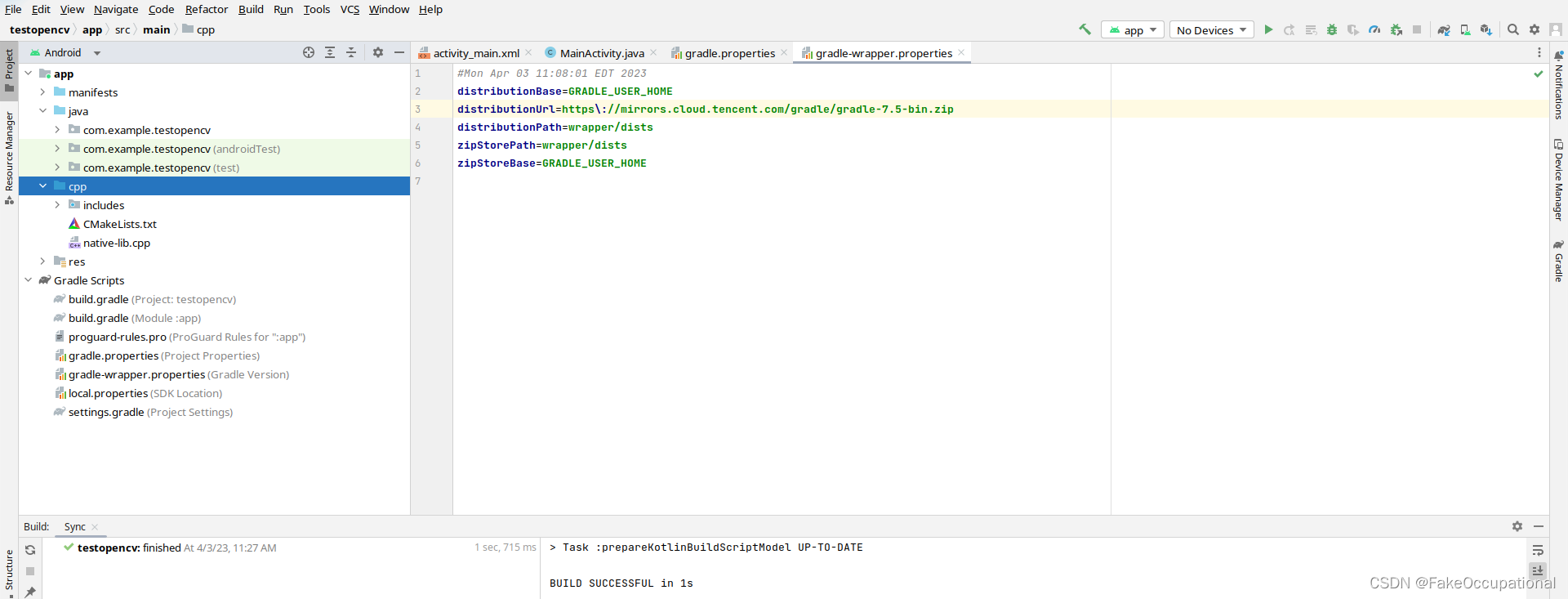Screen dimensions: 1568x599
Task: Collapse the Gradle Scripts node
Action: point(29,280)
